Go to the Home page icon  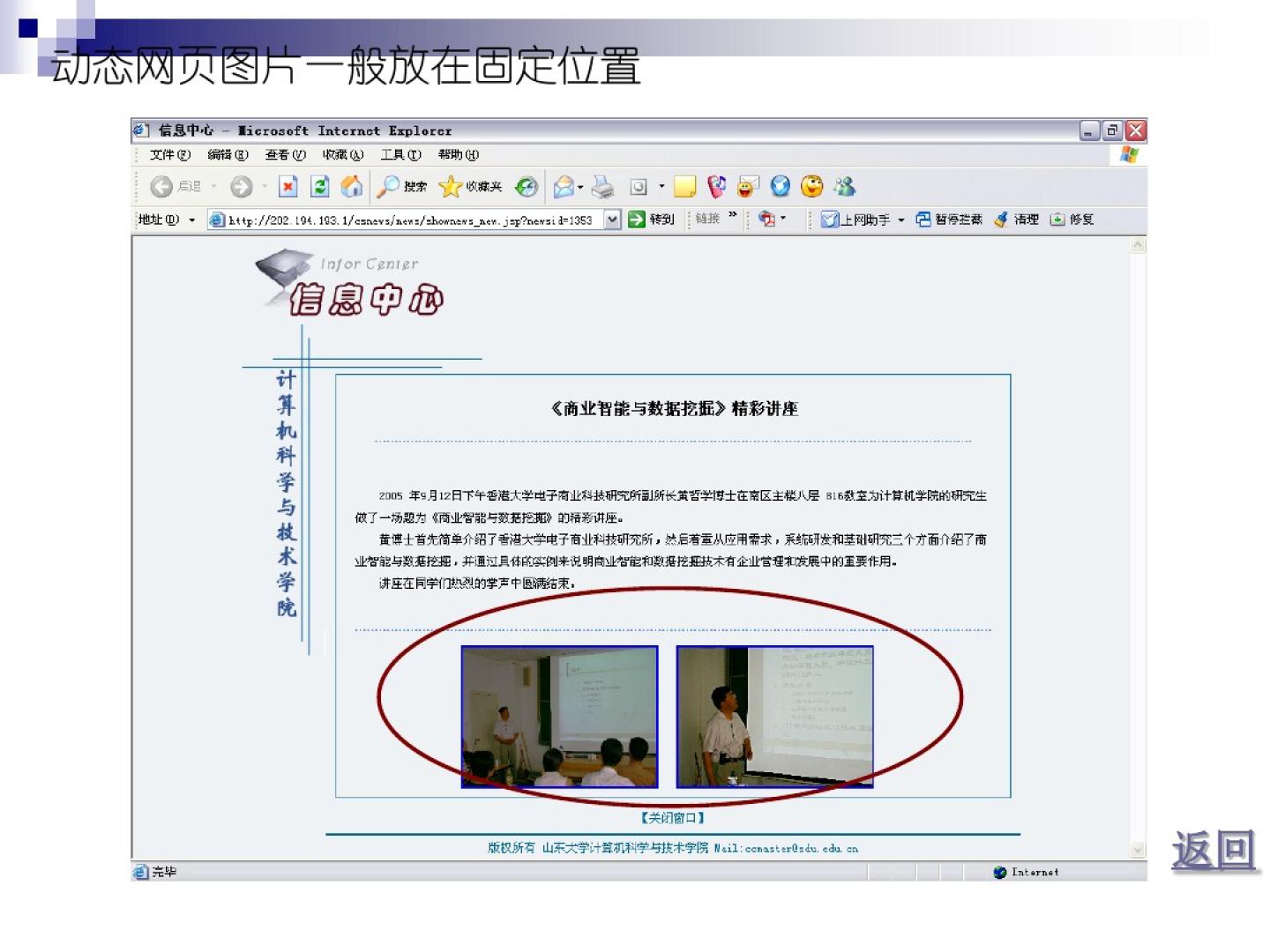[x=351, y=187]
